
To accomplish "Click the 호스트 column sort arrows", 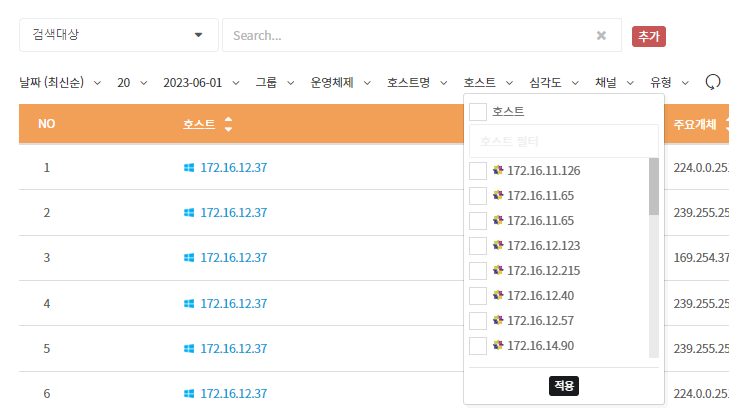I will (228, 124).
